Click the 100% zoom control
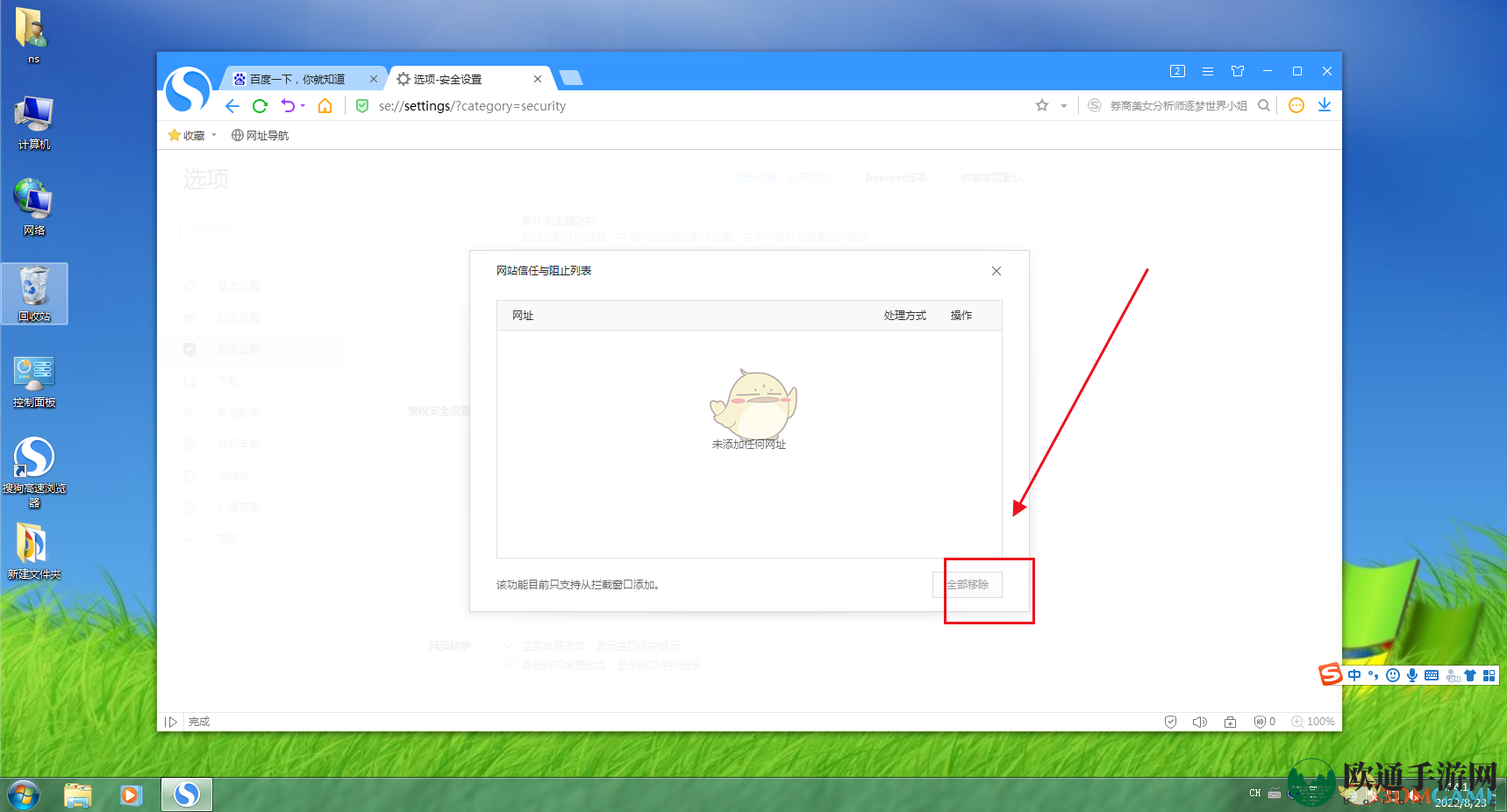 pos(1313,722)
